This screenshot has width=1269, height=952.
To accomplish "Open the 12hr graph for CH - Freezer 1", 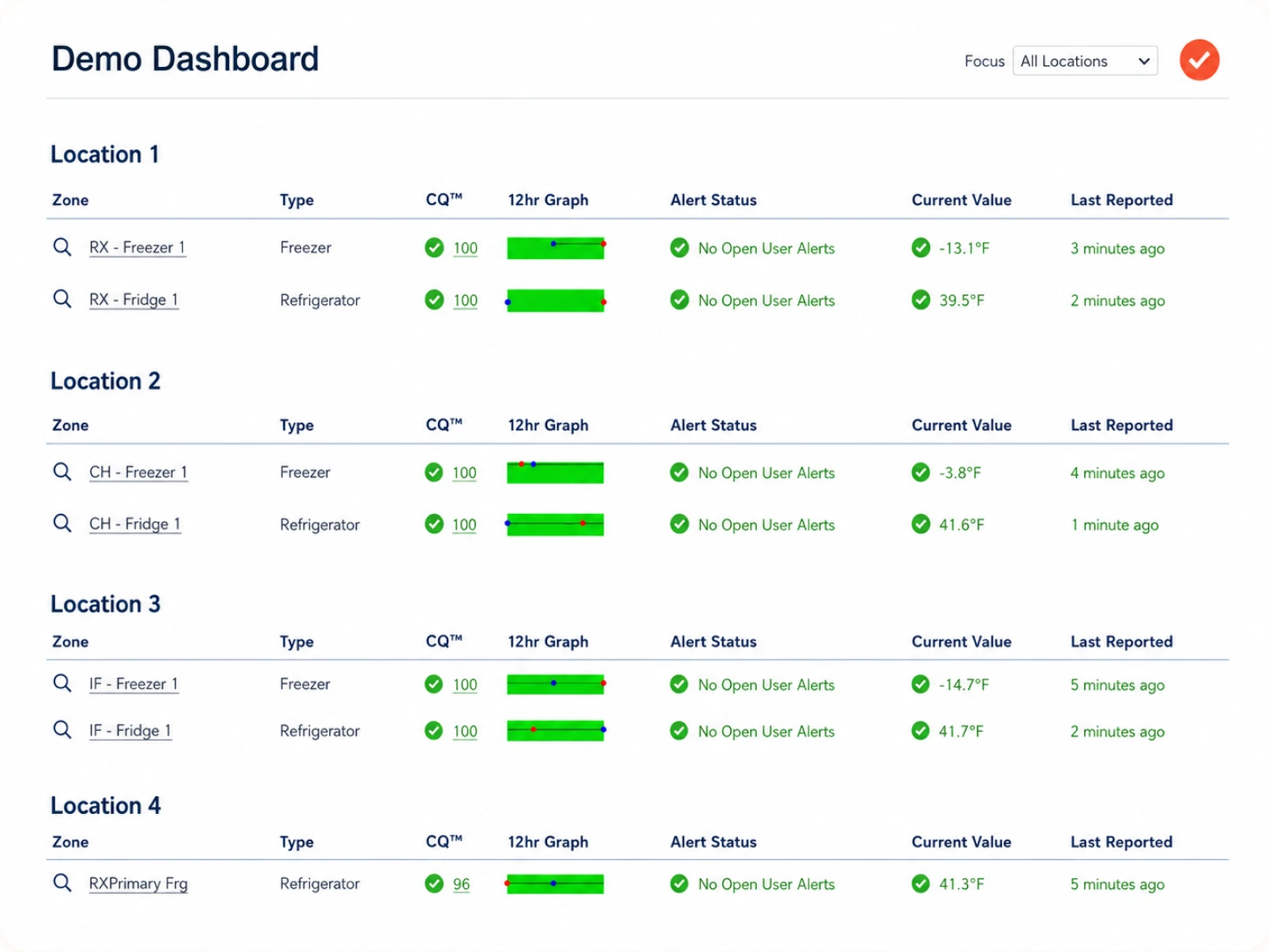I will (555, 472).
